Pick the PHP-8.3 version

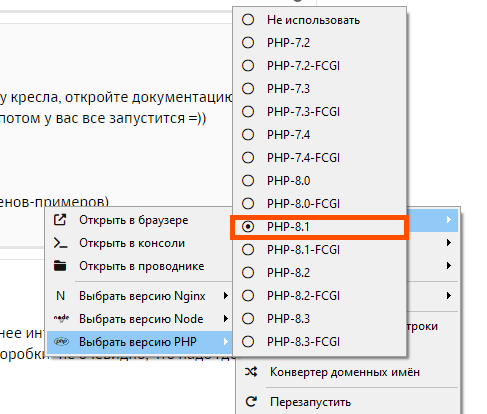point(319,319)
